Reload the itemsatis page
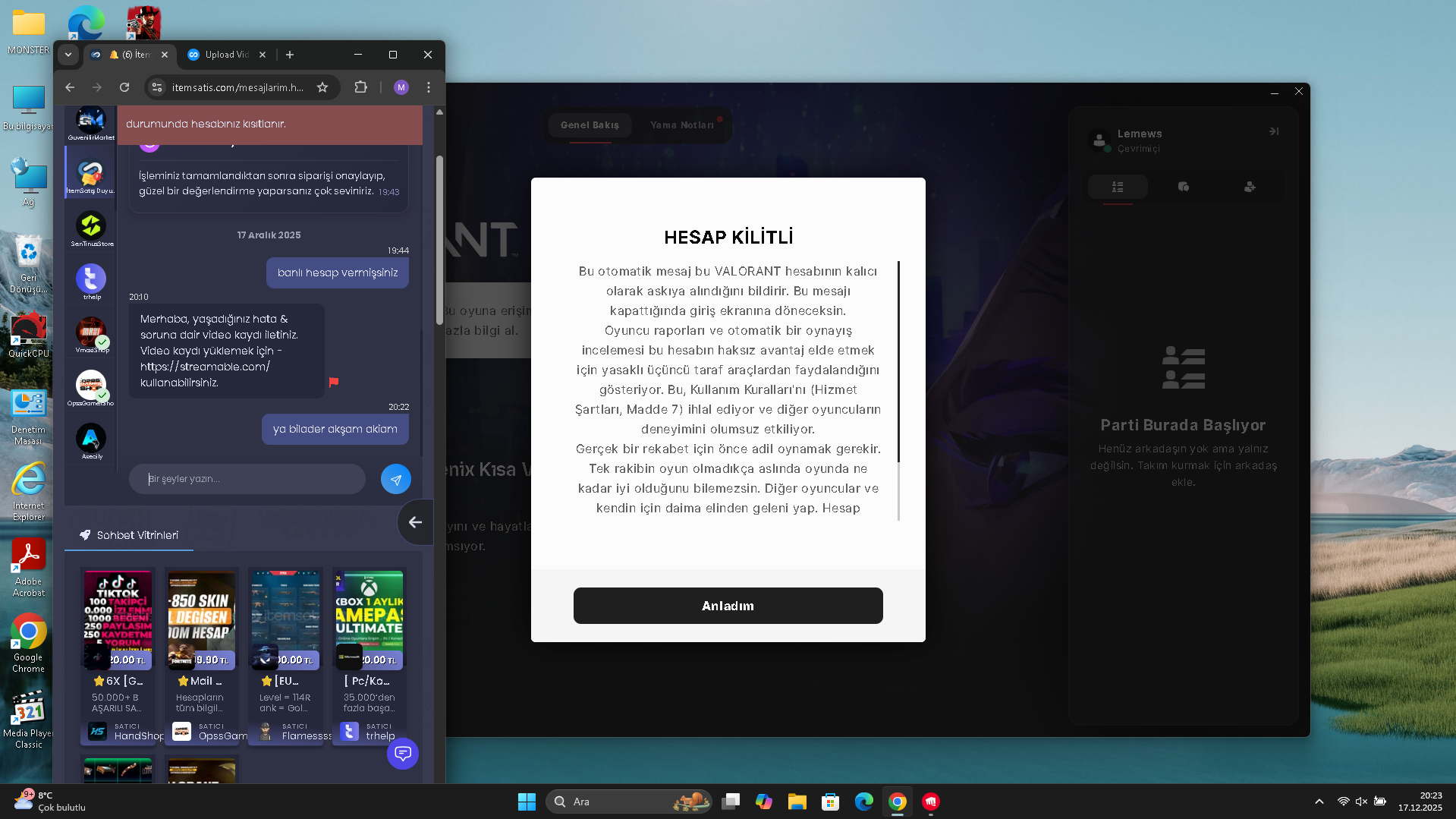Image resolution: width=1456 pixels, height=819 pixels. point(124,87)
